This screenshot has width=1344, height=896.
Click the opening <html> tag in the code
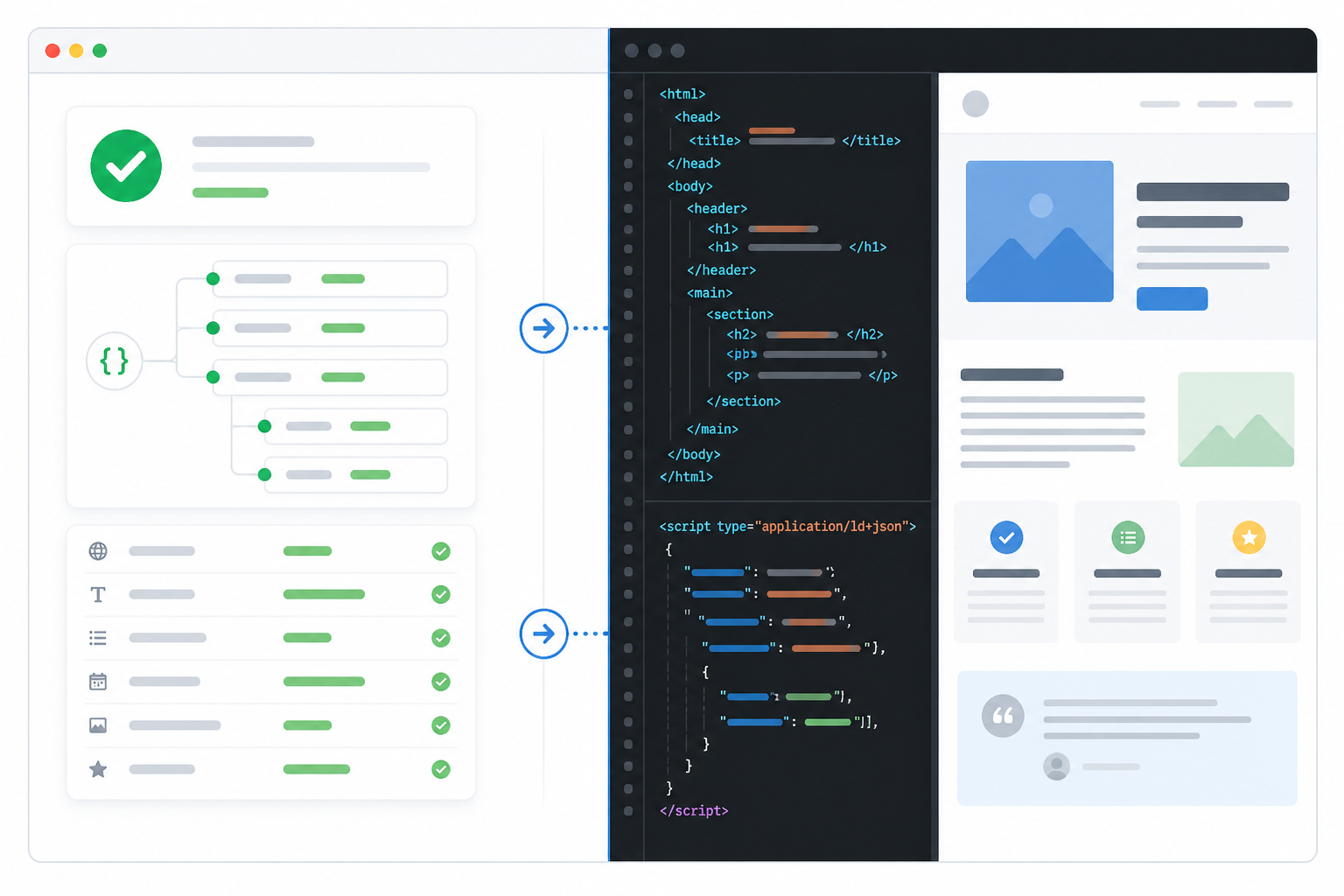pyautogui.click(x=682, y=94)
